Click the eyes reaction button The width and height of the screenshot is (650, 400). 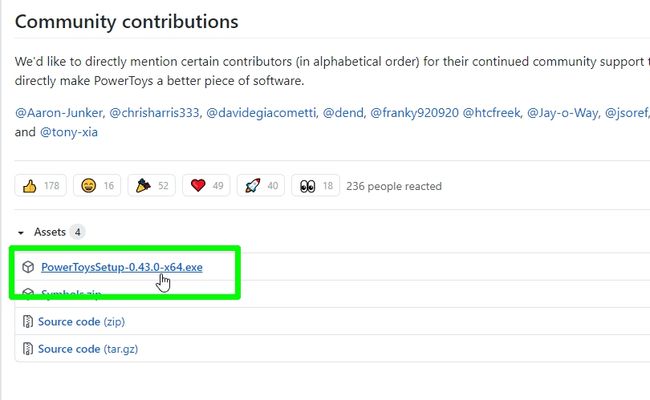[316, 186]
